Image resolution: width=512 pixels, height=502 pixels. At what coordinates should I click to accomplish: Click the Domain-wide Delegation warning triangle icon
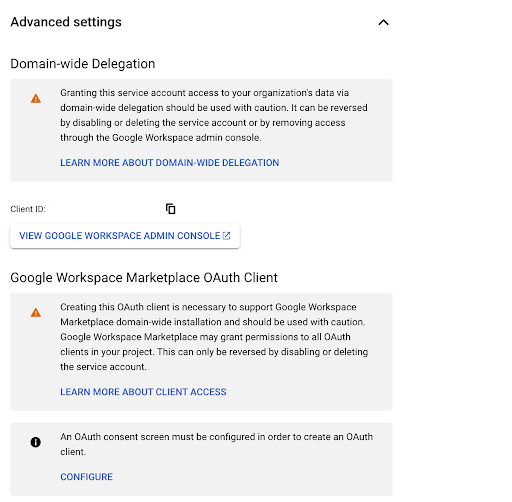[36, 99]
